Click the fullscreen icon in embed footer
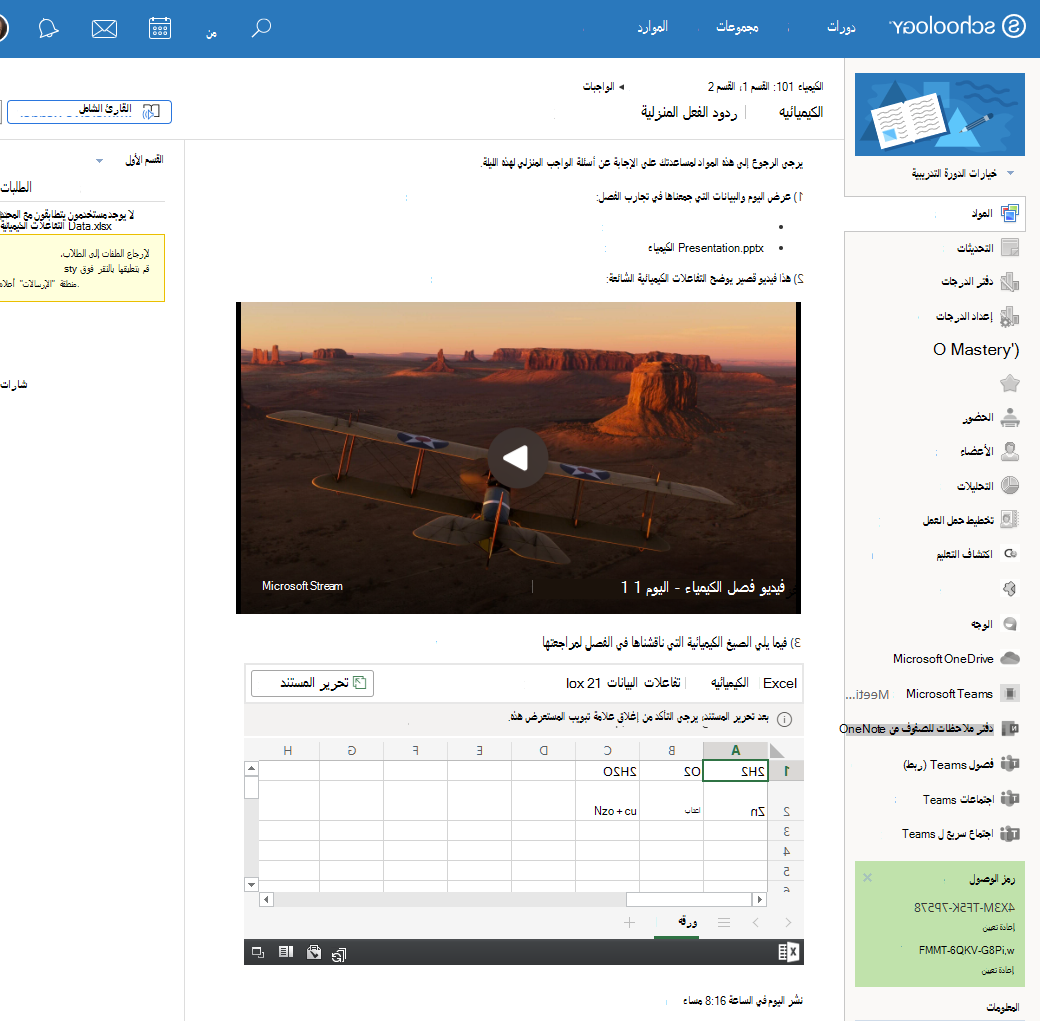Image resolution: width=1040 pixels, height=1021 pixels. (258, 953)
